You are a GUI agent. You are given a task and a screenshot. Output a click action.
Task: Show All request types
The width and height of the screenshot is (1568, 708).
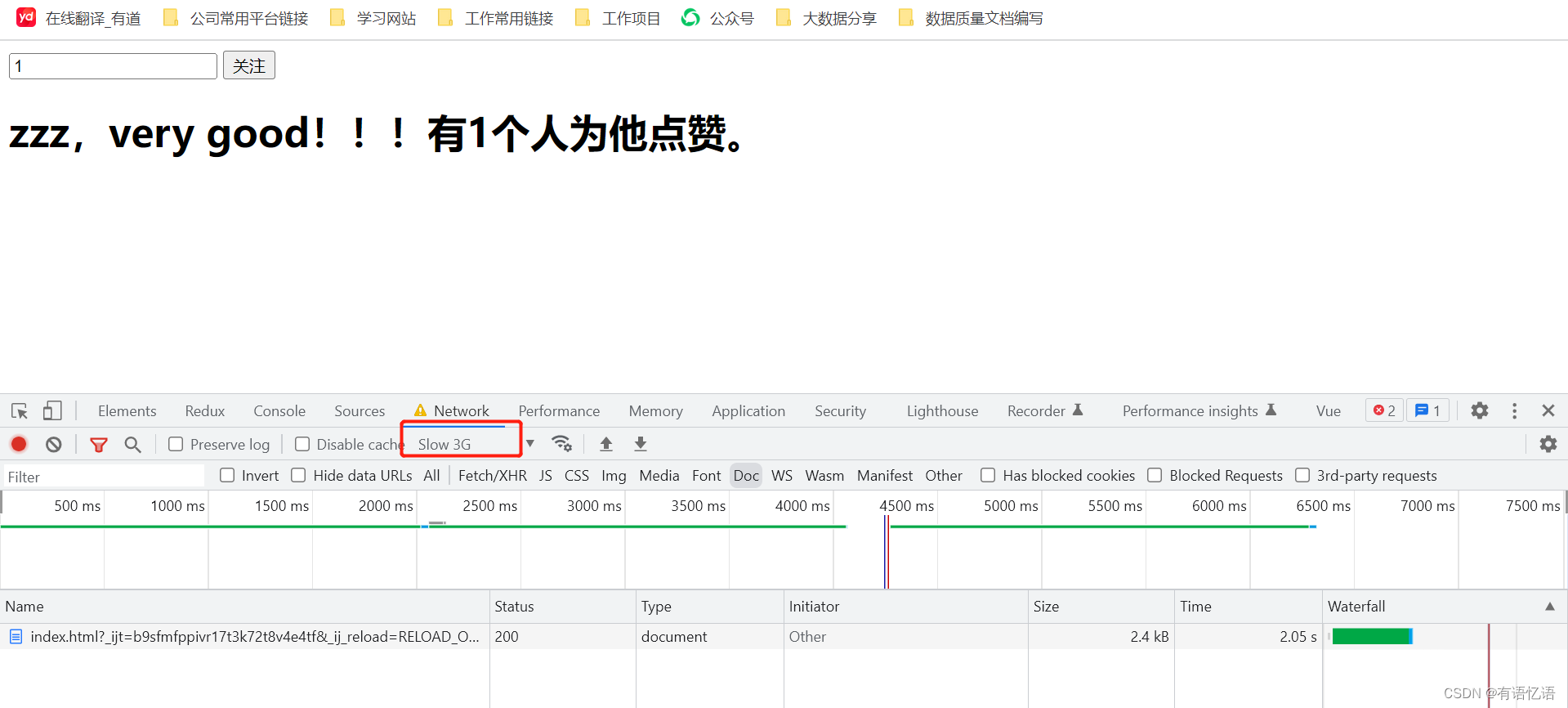tap(431, 475)
